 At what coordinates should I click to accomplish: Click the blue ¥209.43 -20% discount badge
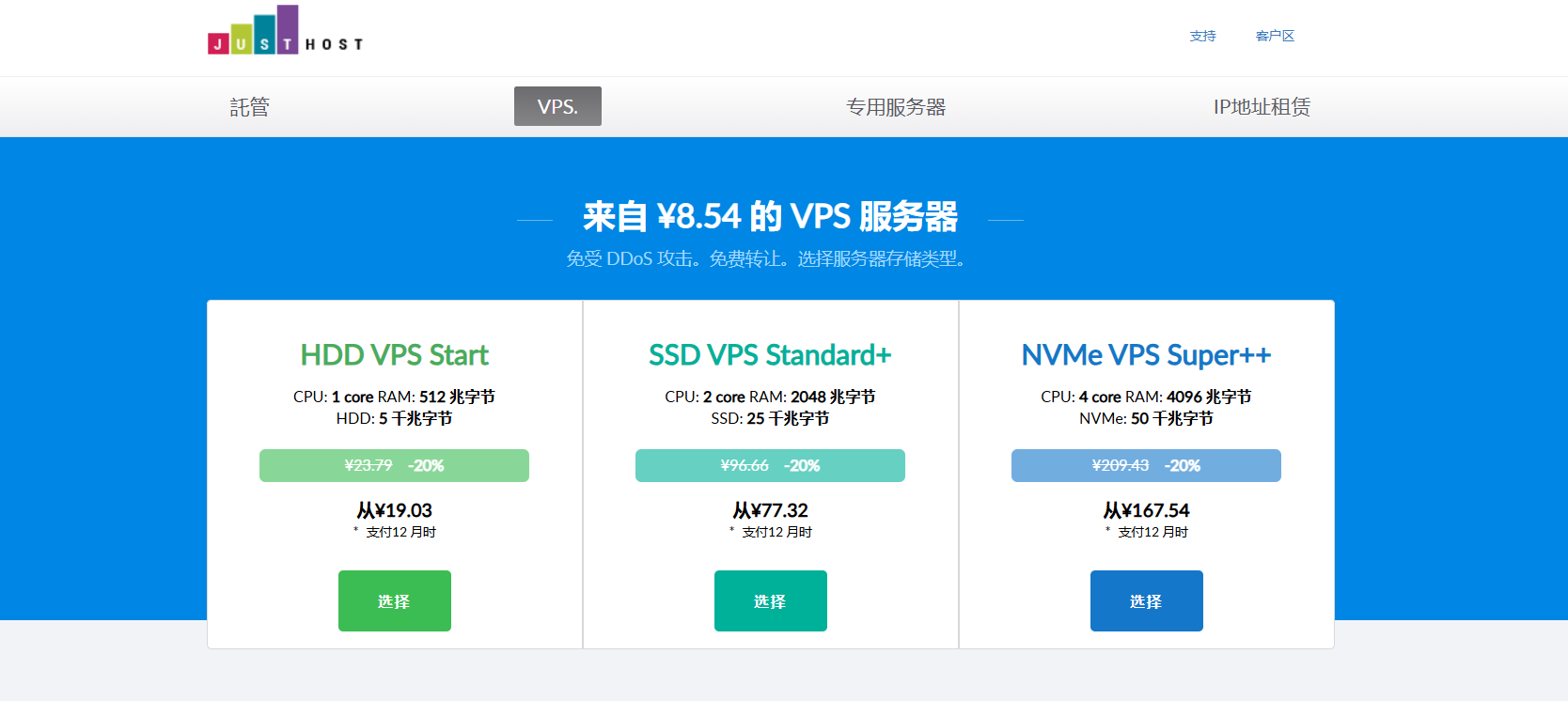[x=1146, y=465]
